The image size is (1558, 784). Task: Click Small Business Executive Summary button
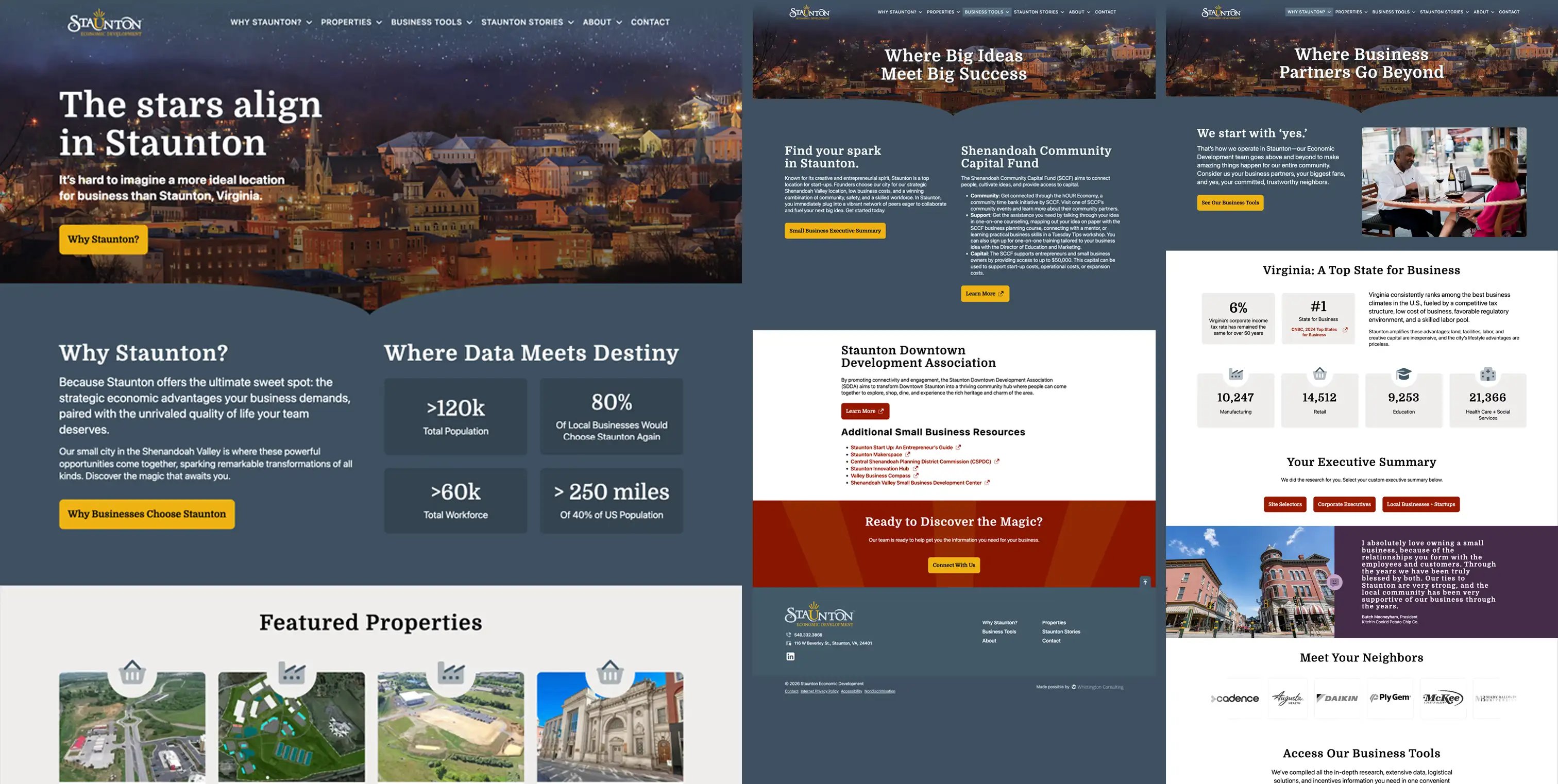pyautogui.click(x=835, y=231)
